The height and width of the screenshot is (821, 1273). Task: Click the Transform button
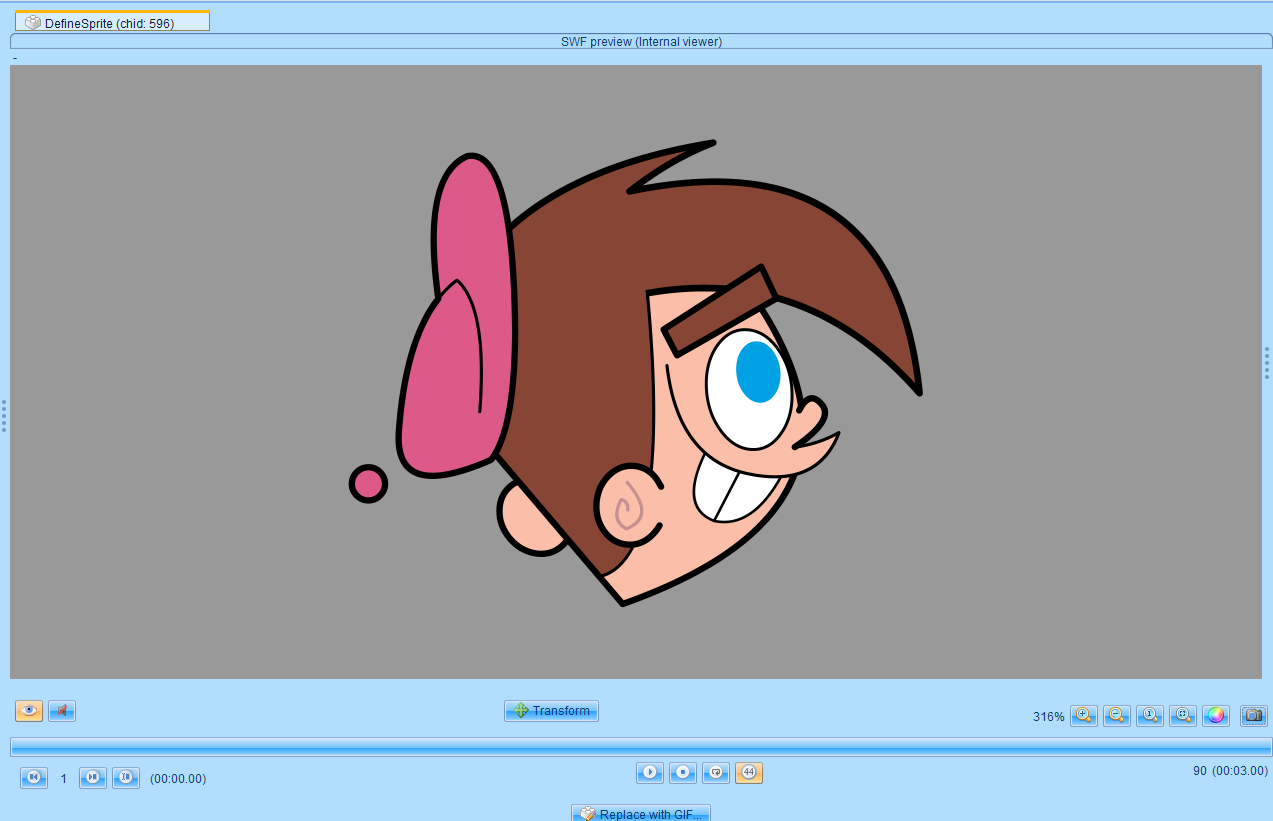point(551,711)
